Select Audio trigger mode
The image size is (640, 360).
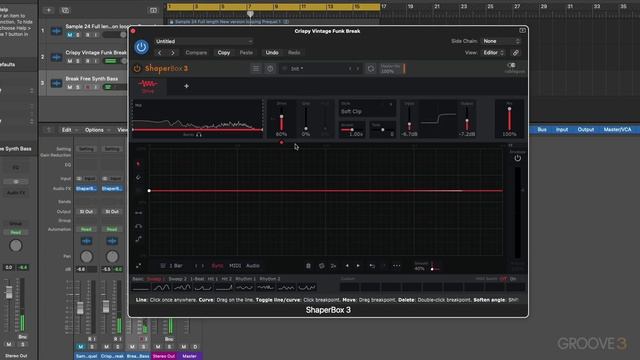(x=253, y=266)
